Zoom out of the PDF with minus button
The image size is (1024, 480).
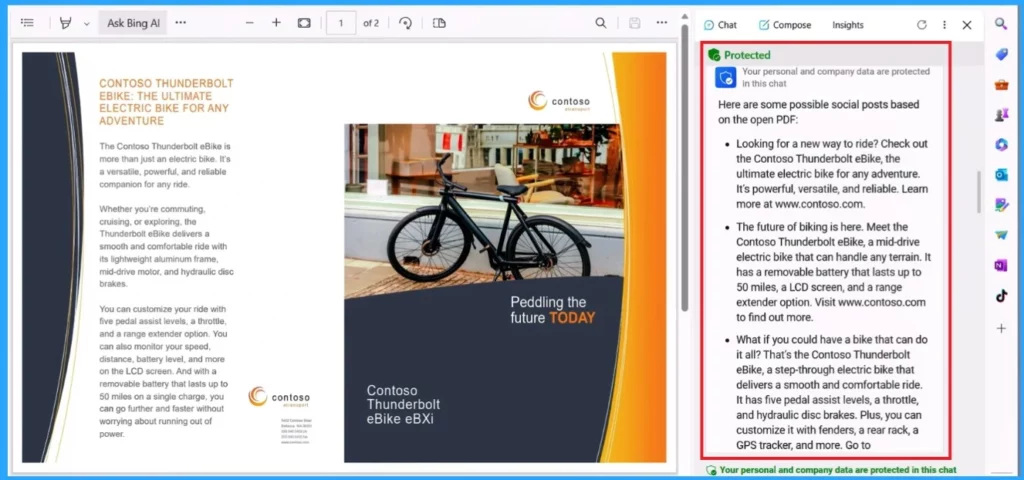(x=249, y=23)
